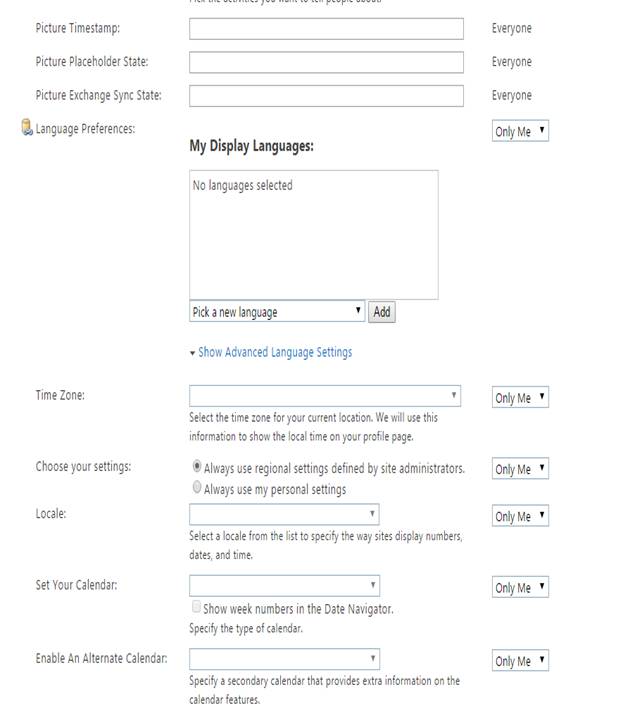Open Language Preferences 'Only Me' privacy dropdown
623x709 pixels.
[x=520, y=131]
